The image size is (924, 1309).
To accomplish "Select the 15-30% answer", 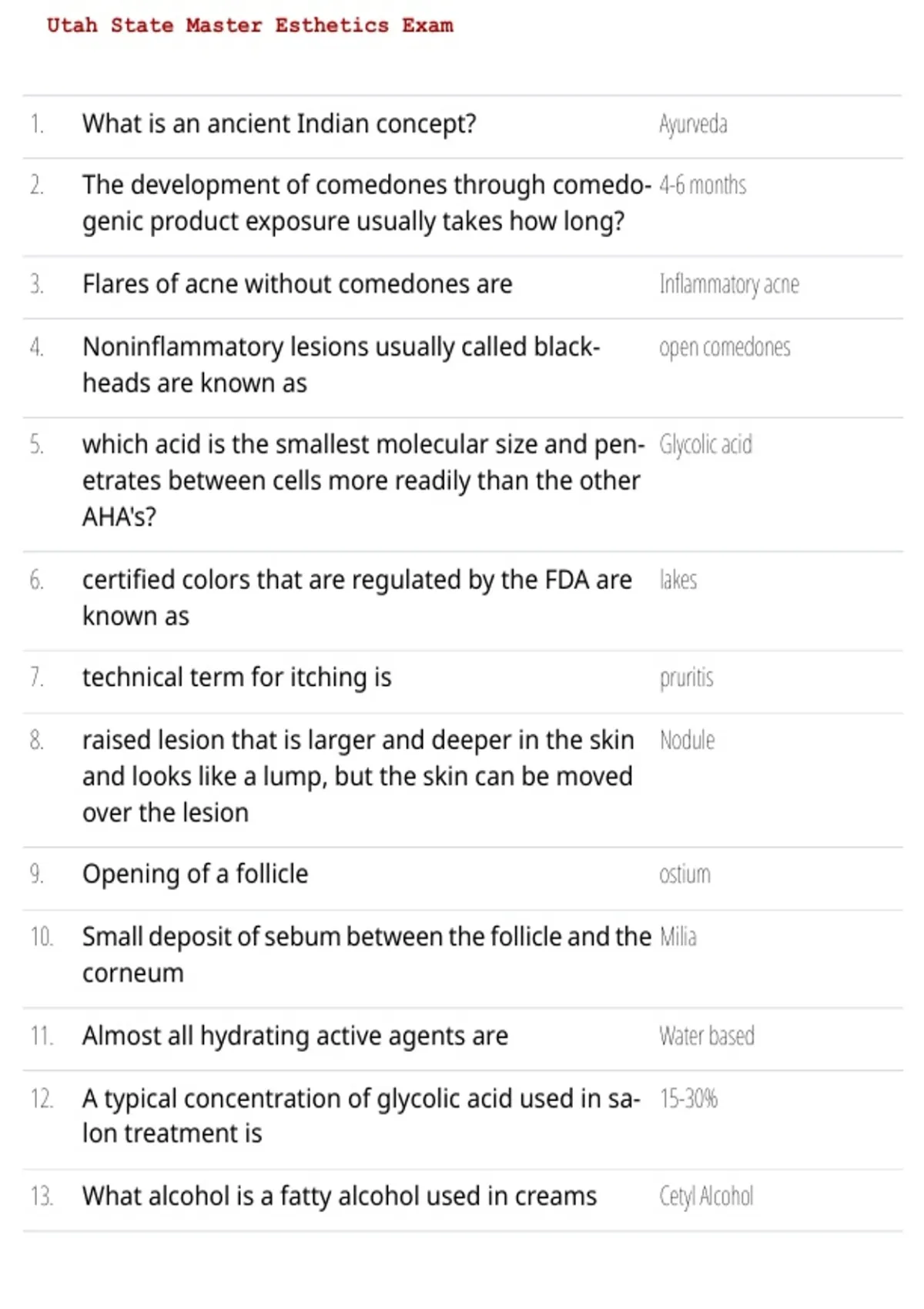I will (x=688, y=1099).
